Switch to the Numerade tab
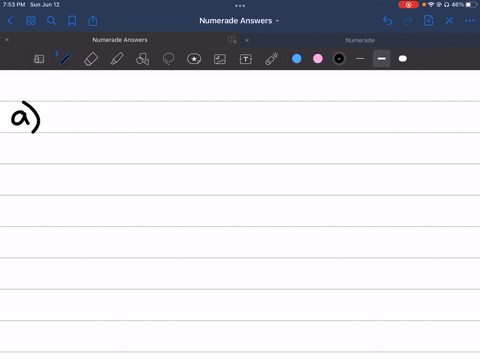The height and width of the screenshot is (360, 480). pyautogui.click(x=360, y=40)
